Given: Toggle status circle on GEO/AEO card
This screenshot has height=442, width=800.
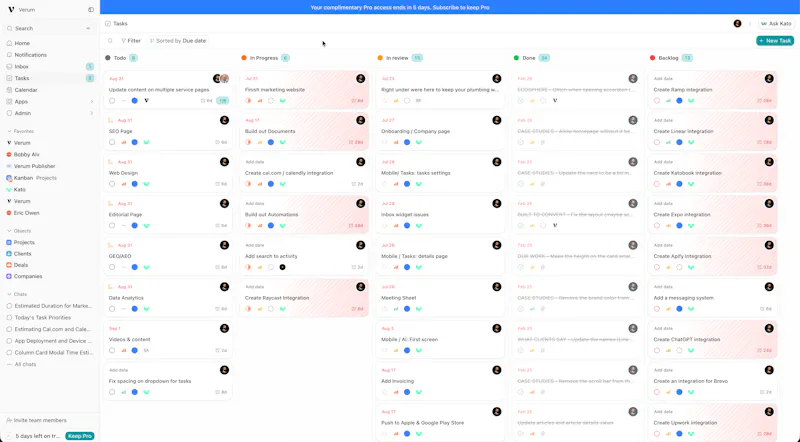Looking at the screenshot, I should click(x=112, y=267).
